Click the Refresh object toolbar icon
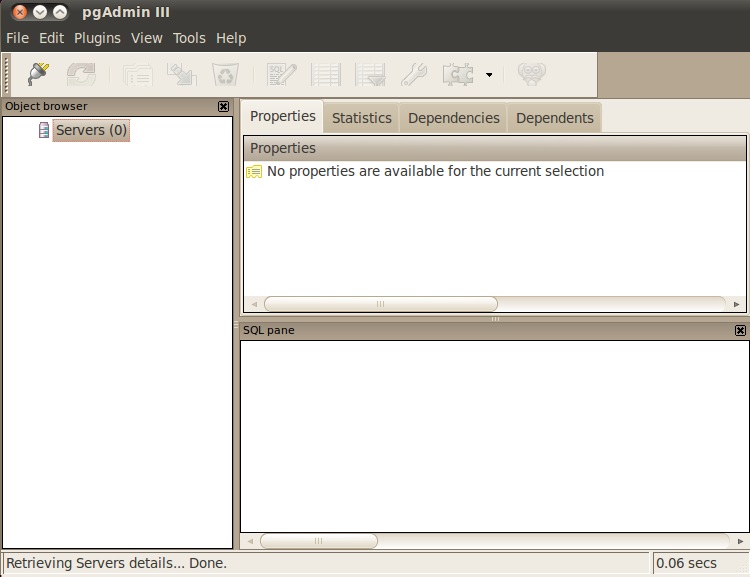 81,74
